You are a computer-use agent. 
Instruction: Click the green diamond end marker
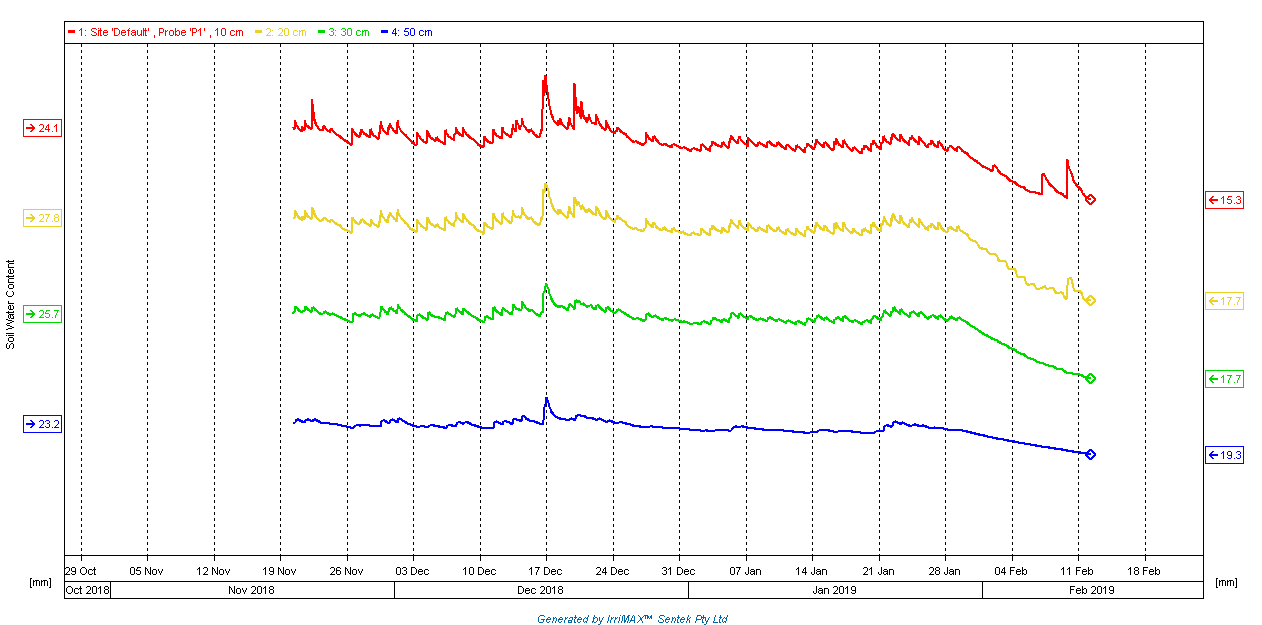(1090, 379)
